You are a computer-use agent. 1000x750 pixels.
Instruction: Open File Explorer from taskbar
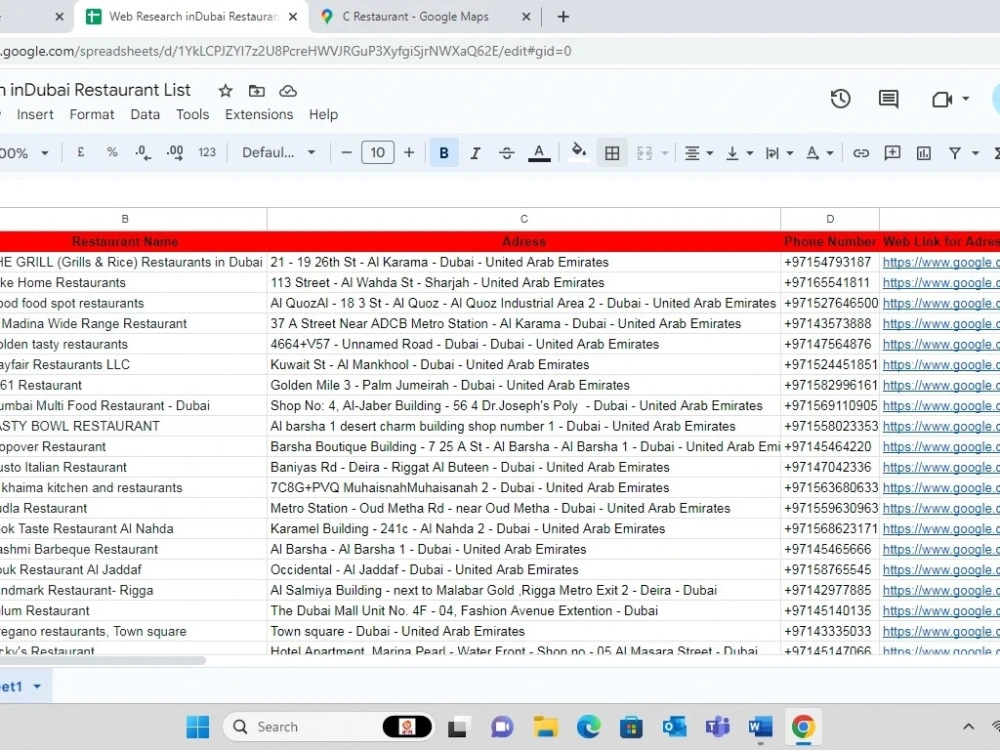[x=545, y=726]
